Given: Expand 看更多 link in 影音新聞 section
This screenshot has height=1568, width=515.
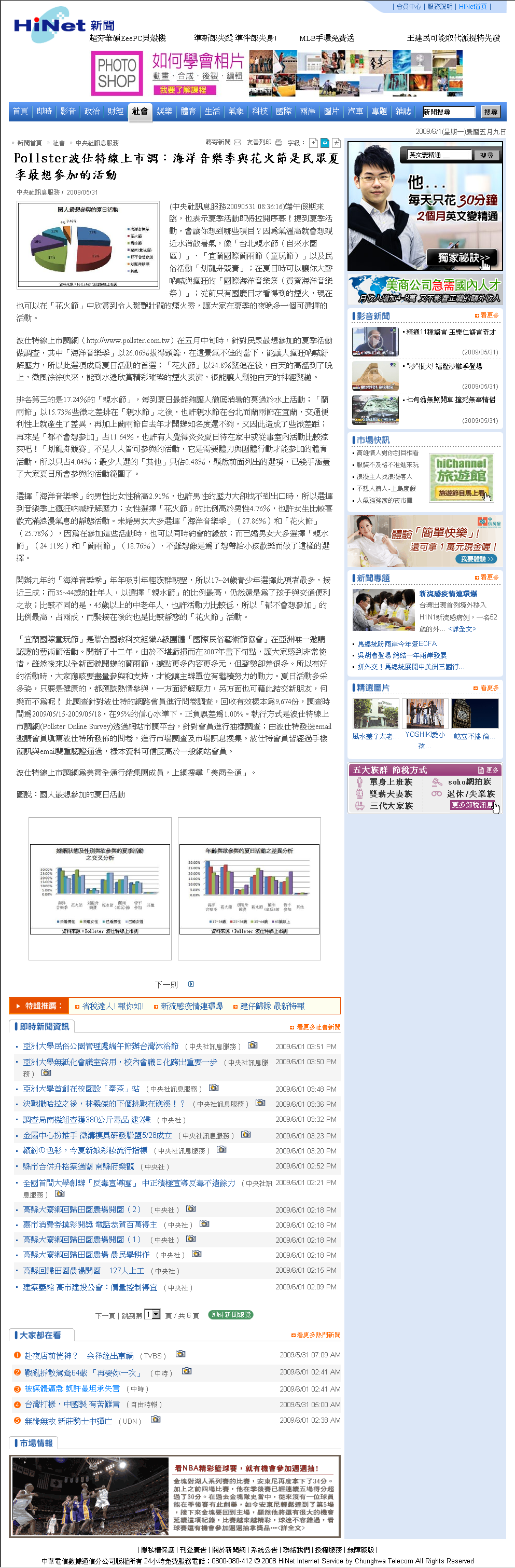Looking at the screenshot, I should pyautogui.click(x=486, y=315).
